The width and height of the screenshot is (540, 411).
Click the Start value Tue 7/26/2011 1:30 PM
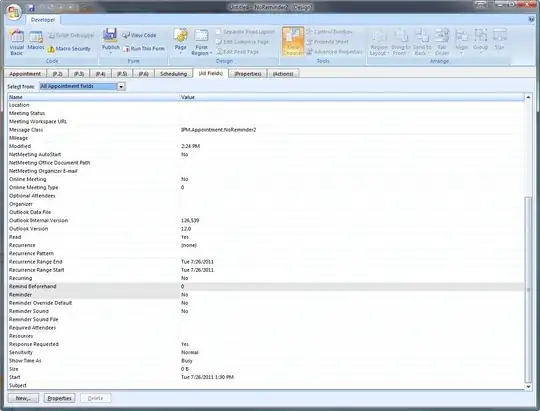coord(207,377)
